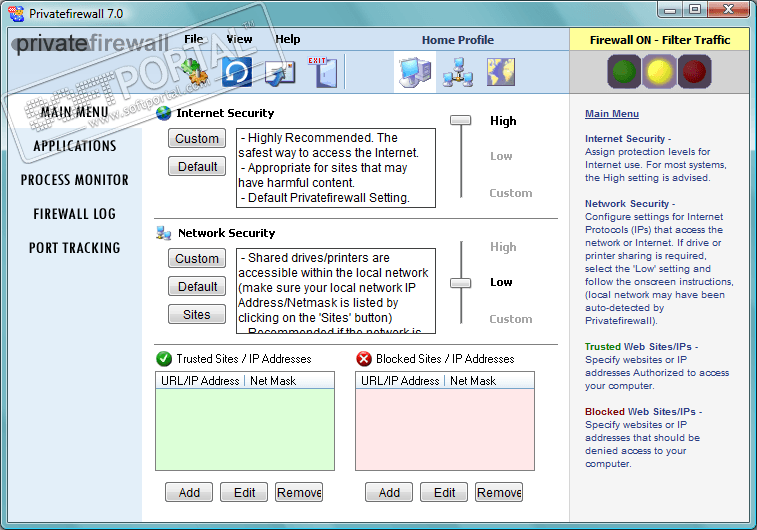Screen dimensions: 757x530
Task: Click the red Block Traffic light
Action: point(694,71)
